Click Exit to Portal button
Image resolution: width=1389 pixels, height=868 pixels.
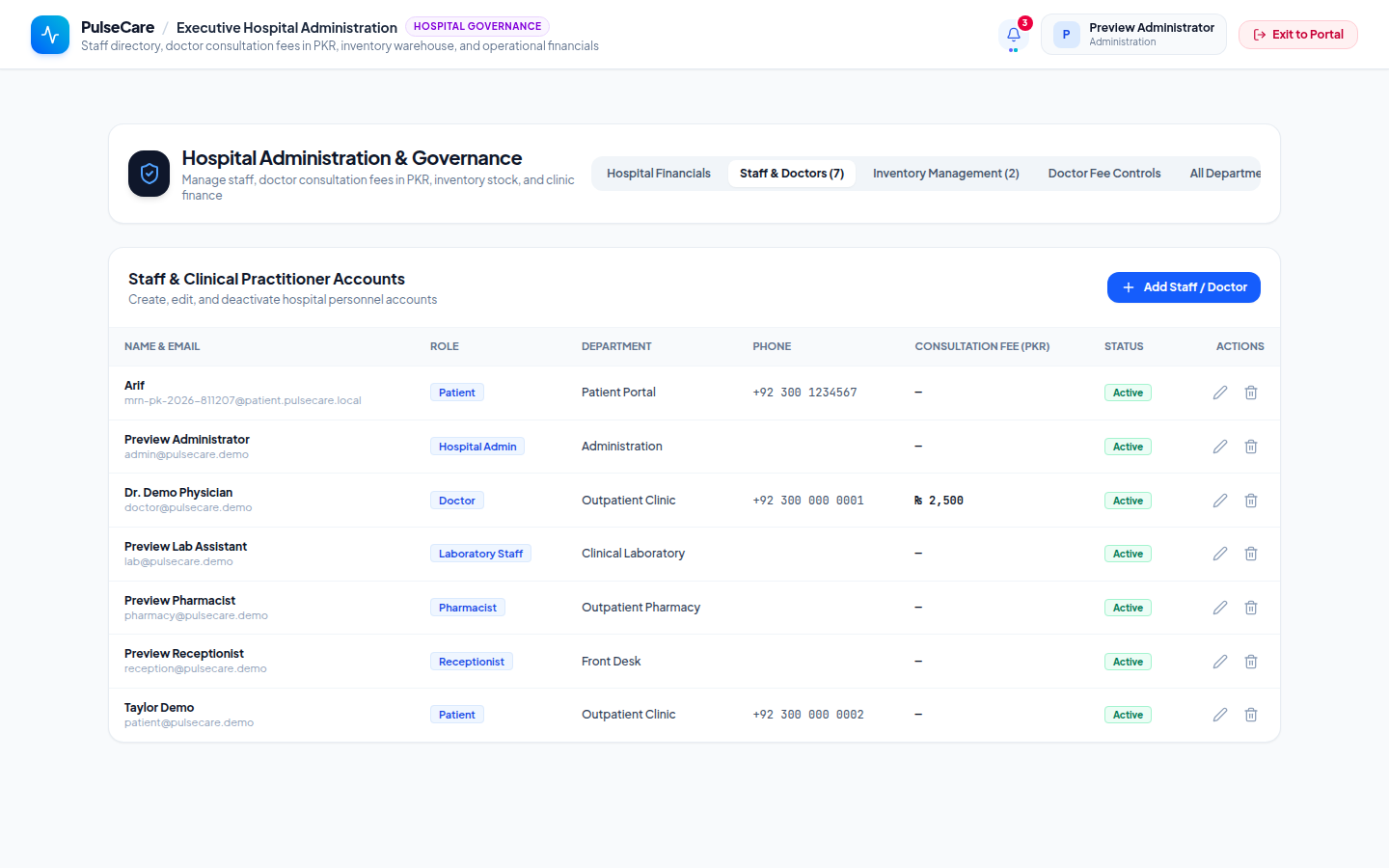[x=1298, y=35]
